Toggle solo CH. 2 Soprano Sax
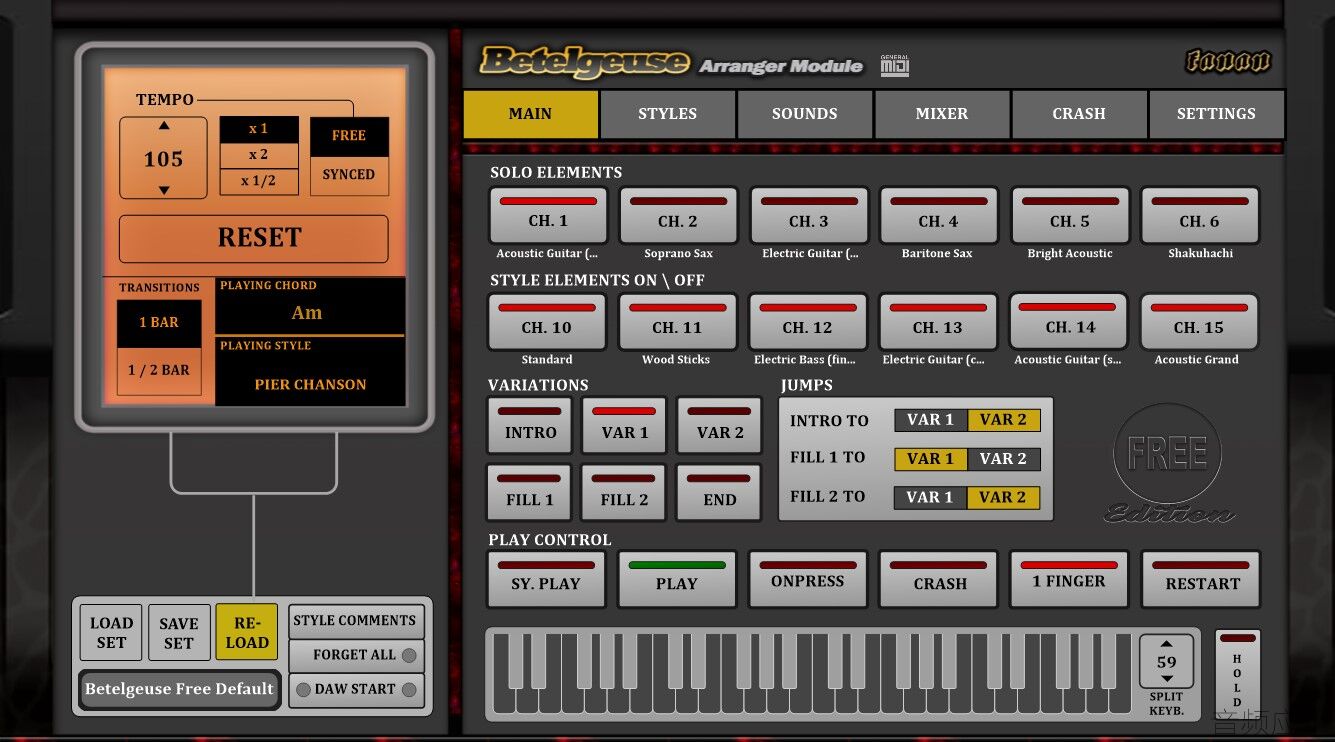 [x=678, y=216]
